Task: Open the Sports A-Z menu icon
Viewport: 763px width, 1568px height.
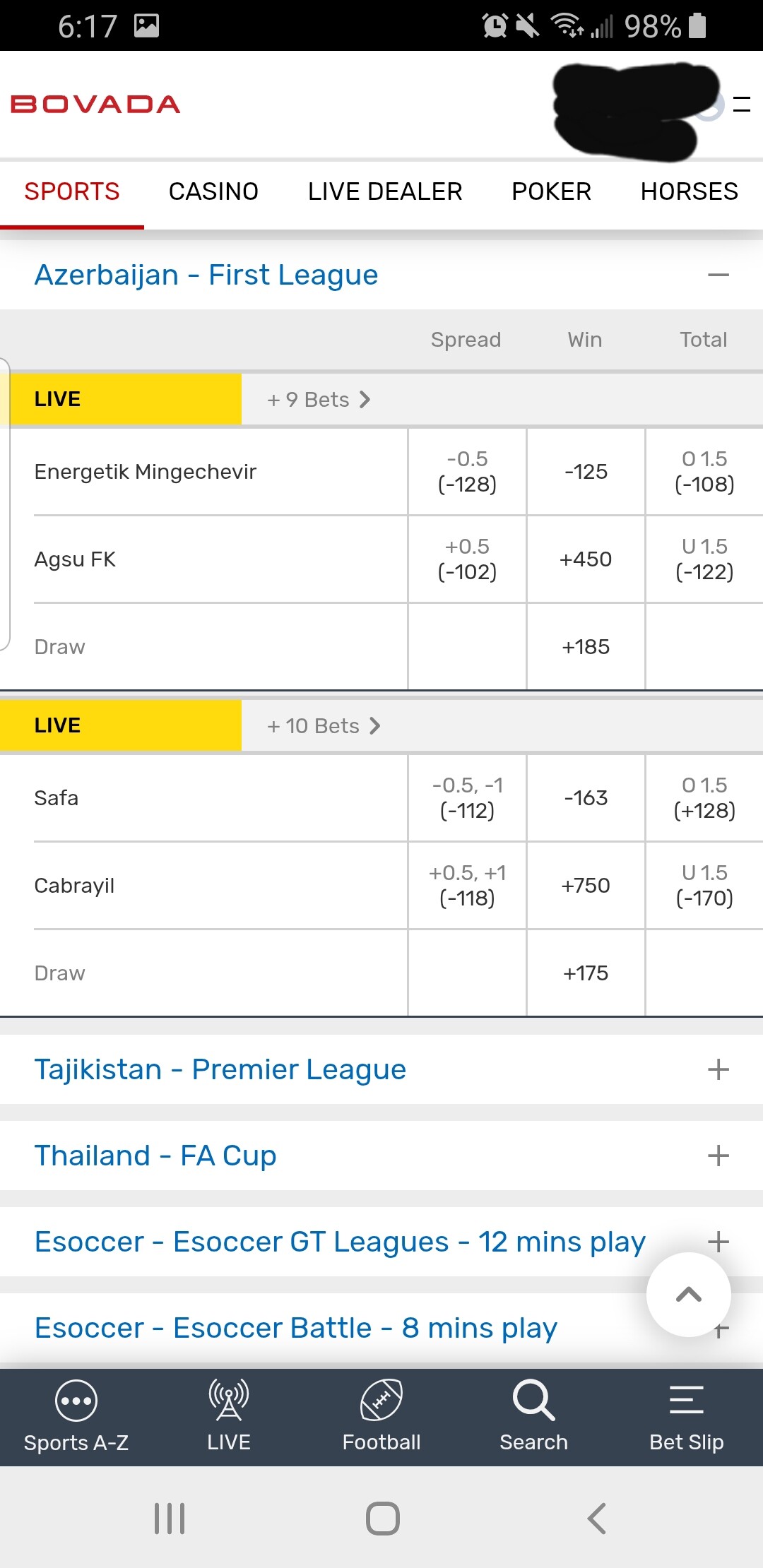Action: click(76, 1401)
